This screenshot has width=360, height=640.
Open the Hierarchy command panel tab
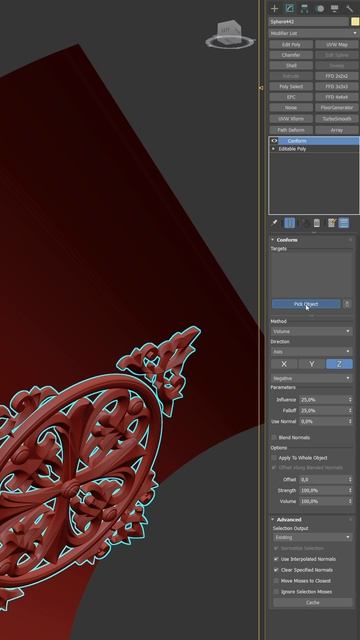tap(304, 9)
